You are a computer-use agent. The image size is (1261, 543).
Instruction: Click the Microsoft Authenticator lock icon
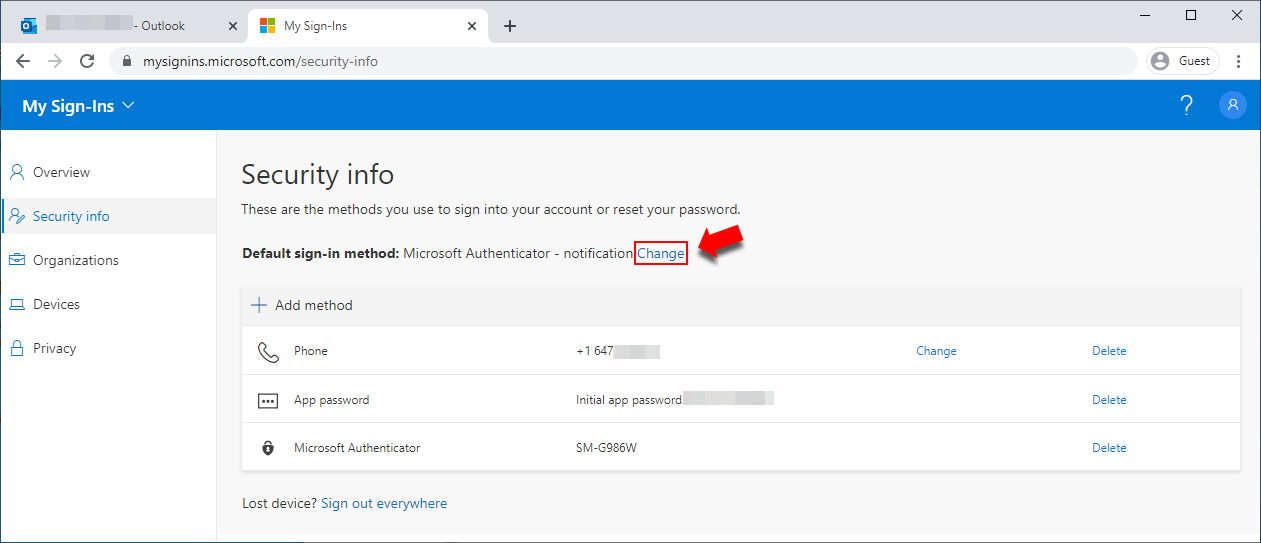(x=267, y=448)
